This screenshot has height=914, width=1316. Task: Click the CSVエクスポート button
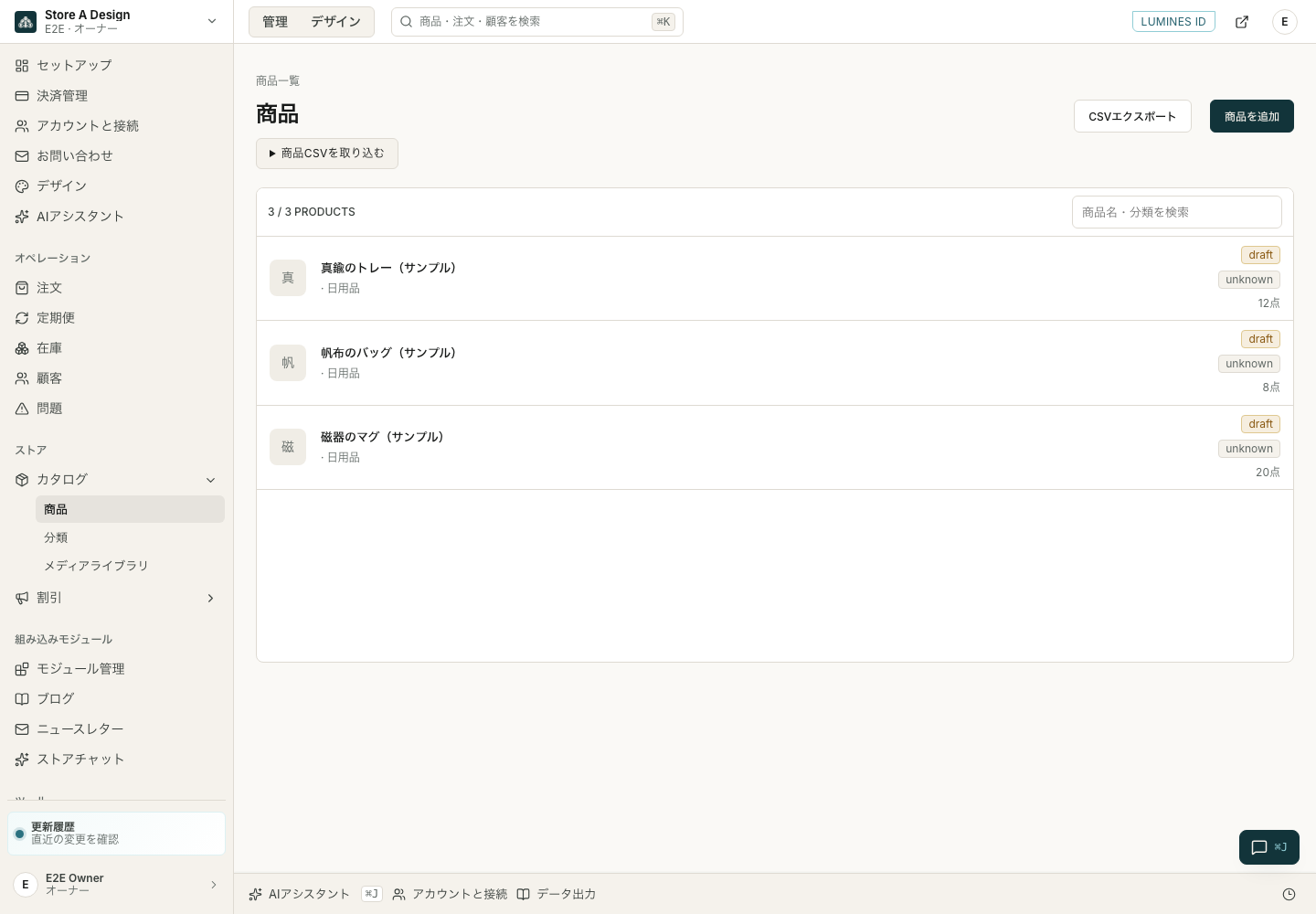(x=1132, y=116)
